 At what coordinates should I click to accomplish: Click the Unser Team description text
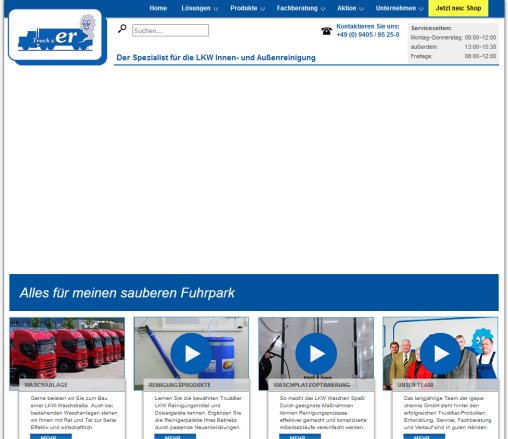(447, 413)
